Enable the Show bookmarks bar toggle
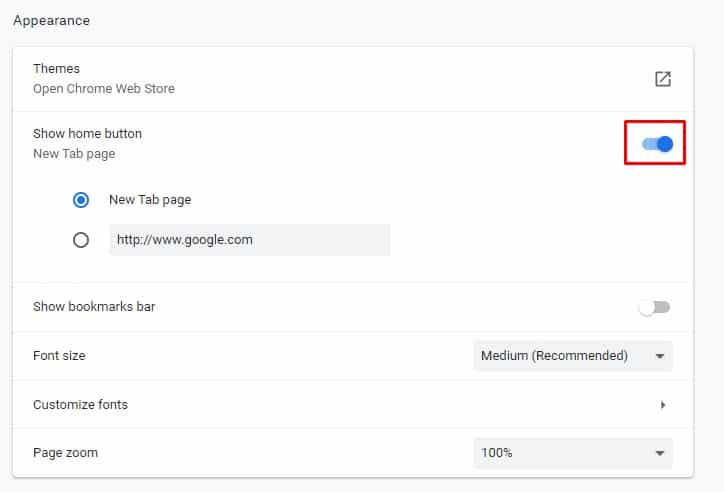This screenshot has height=492, width=724. pyautogui.click(x=654, y=307)
